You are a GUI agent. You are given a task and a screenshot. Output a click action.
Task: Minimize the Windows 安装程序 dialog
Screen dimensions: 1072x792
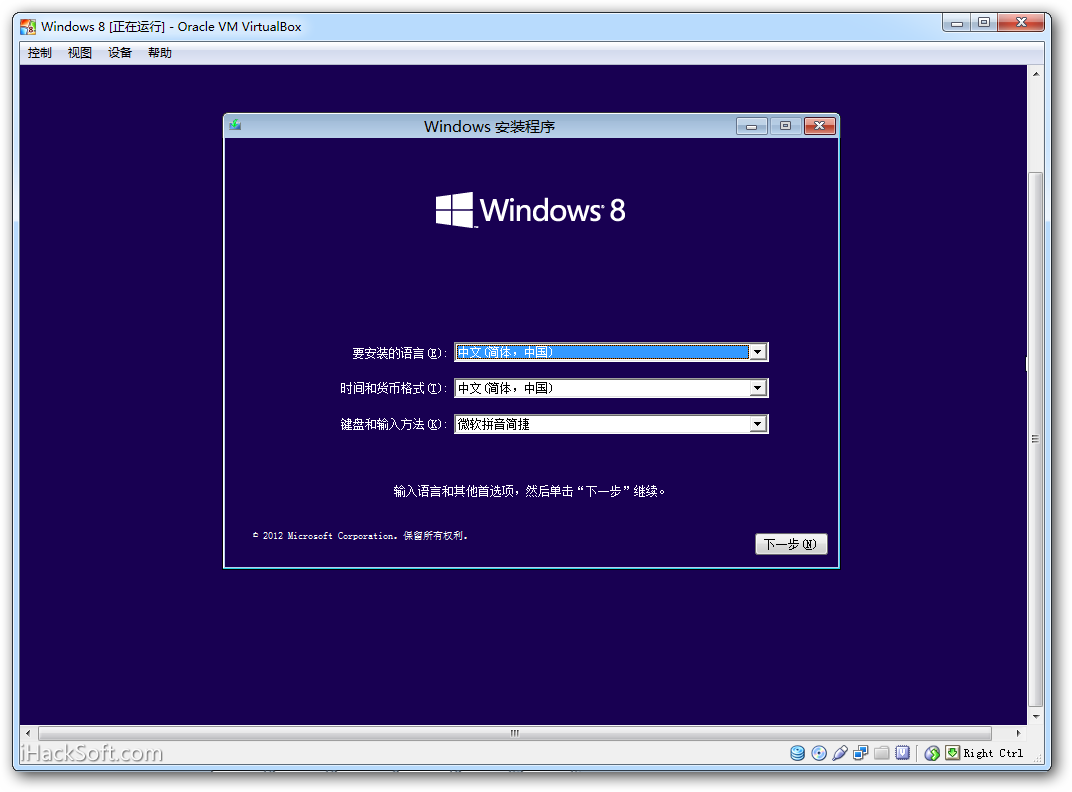[x=751, y=126]
